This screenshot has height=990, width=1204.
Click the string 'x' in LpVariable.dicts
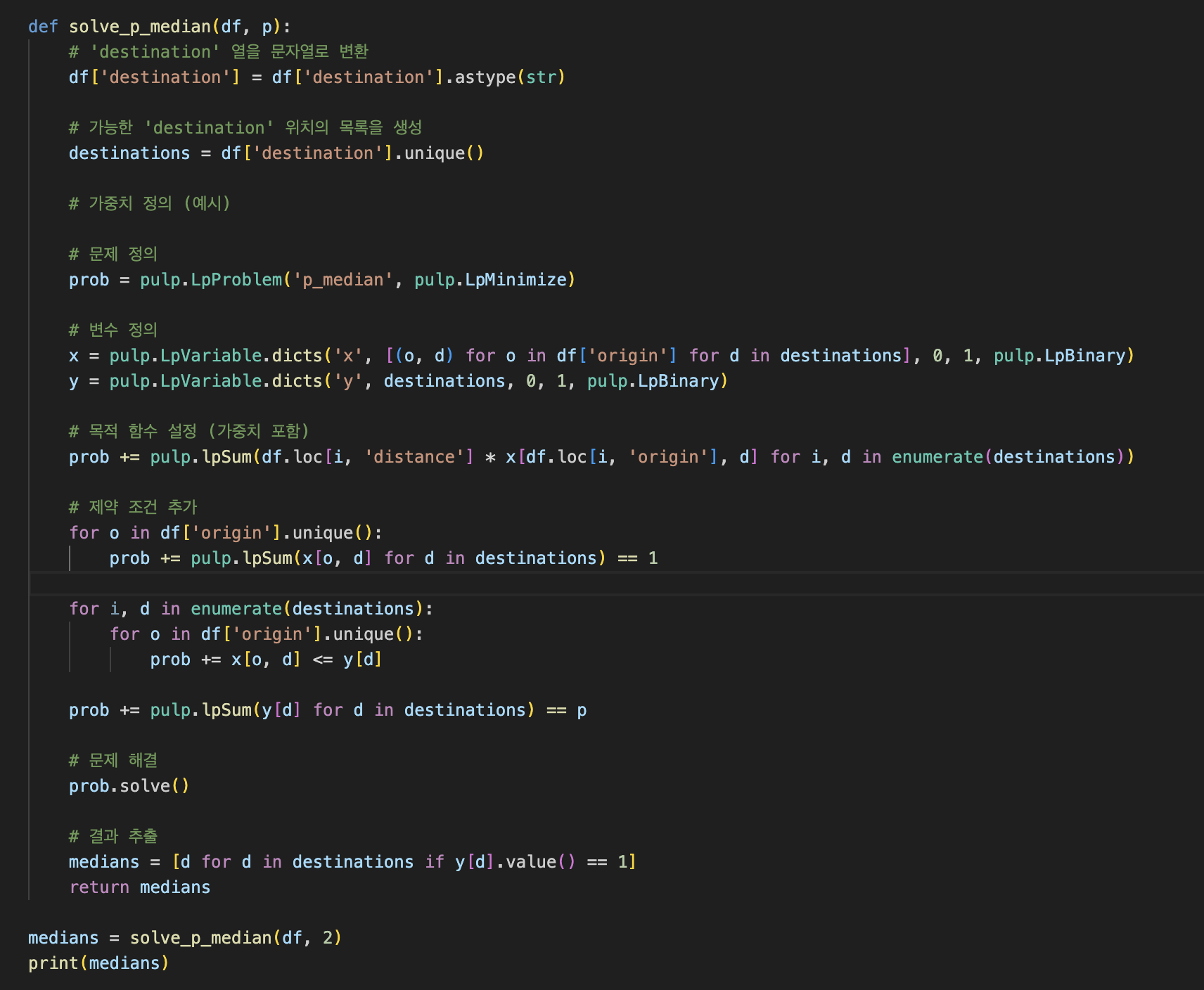[347, 356]
